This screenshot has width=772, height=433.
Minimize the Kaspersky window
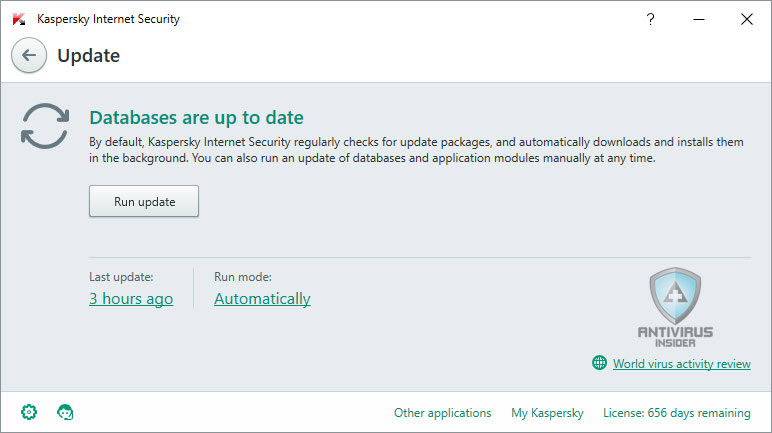click(x=699, y=19)
